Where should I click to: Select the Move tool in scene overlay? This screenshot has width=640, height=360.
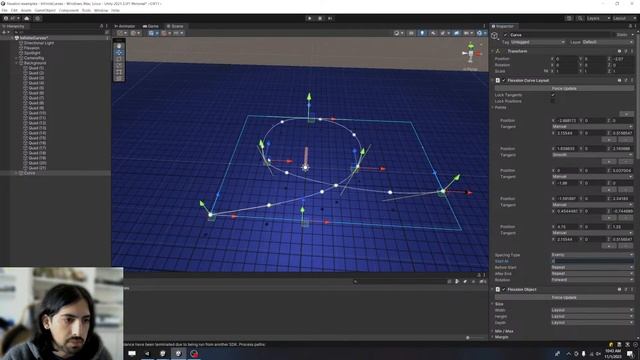tap(119, 53)
